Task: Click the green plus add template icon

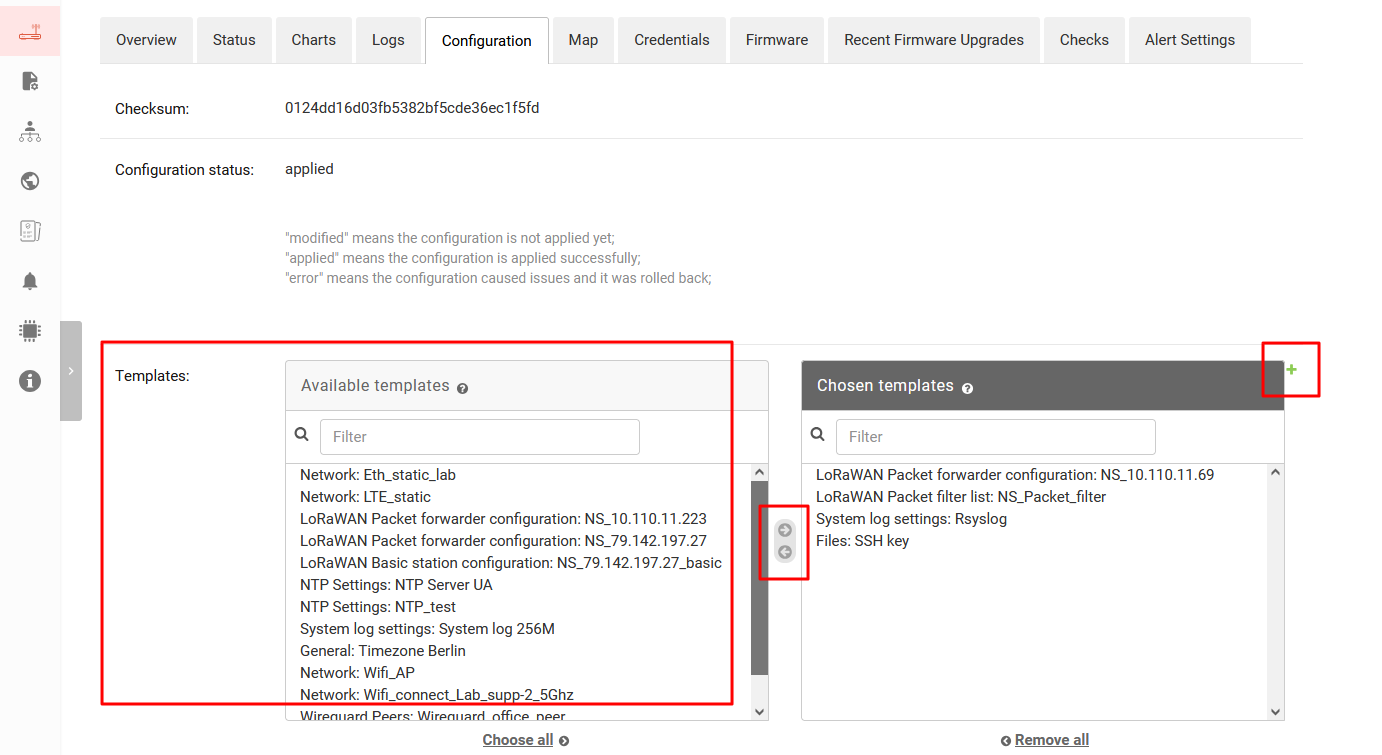Action: pyautogui.click(x=1291, y=370)
